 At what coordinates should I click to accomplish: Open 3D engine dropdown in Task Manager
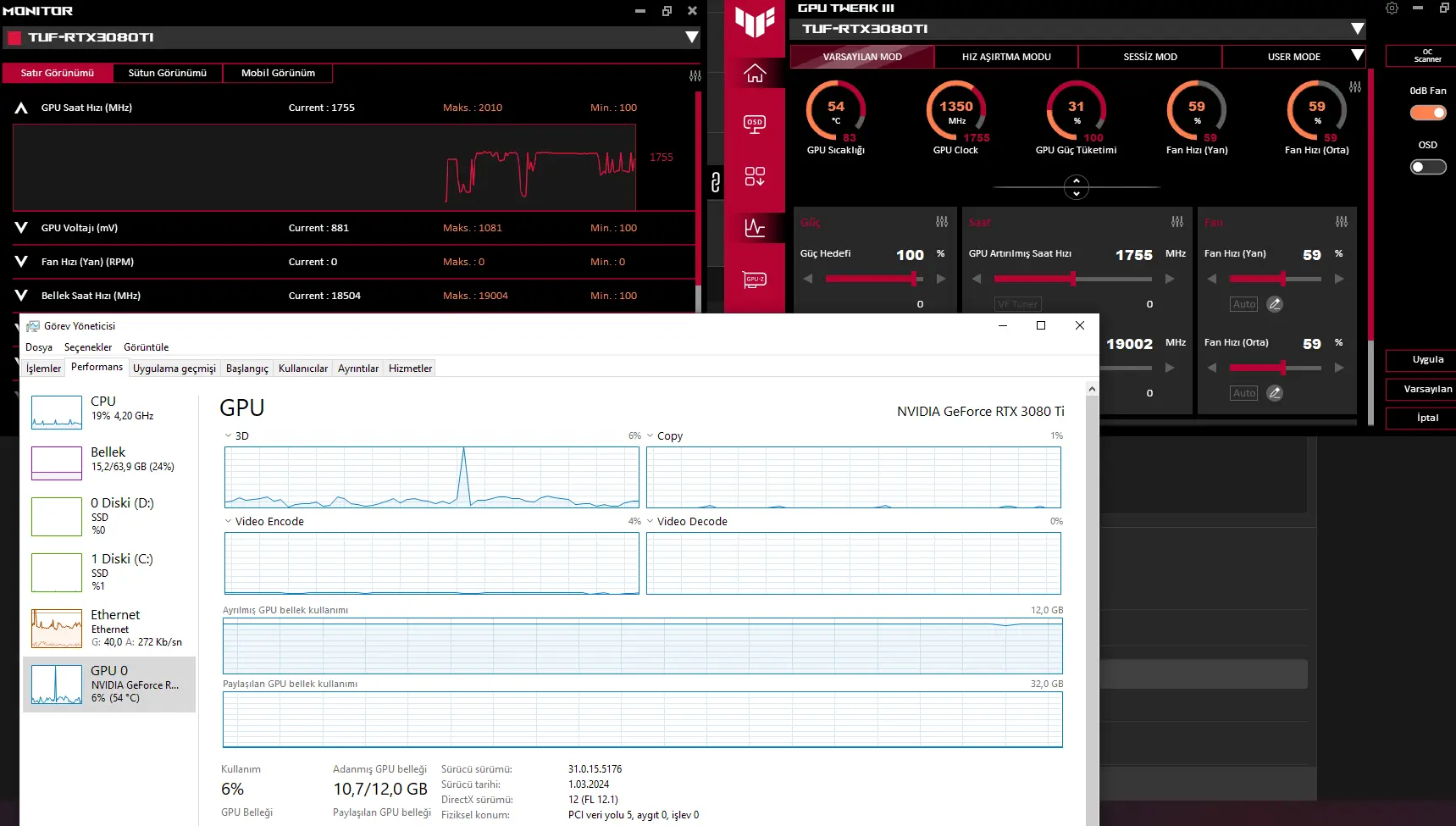[228, 436]
